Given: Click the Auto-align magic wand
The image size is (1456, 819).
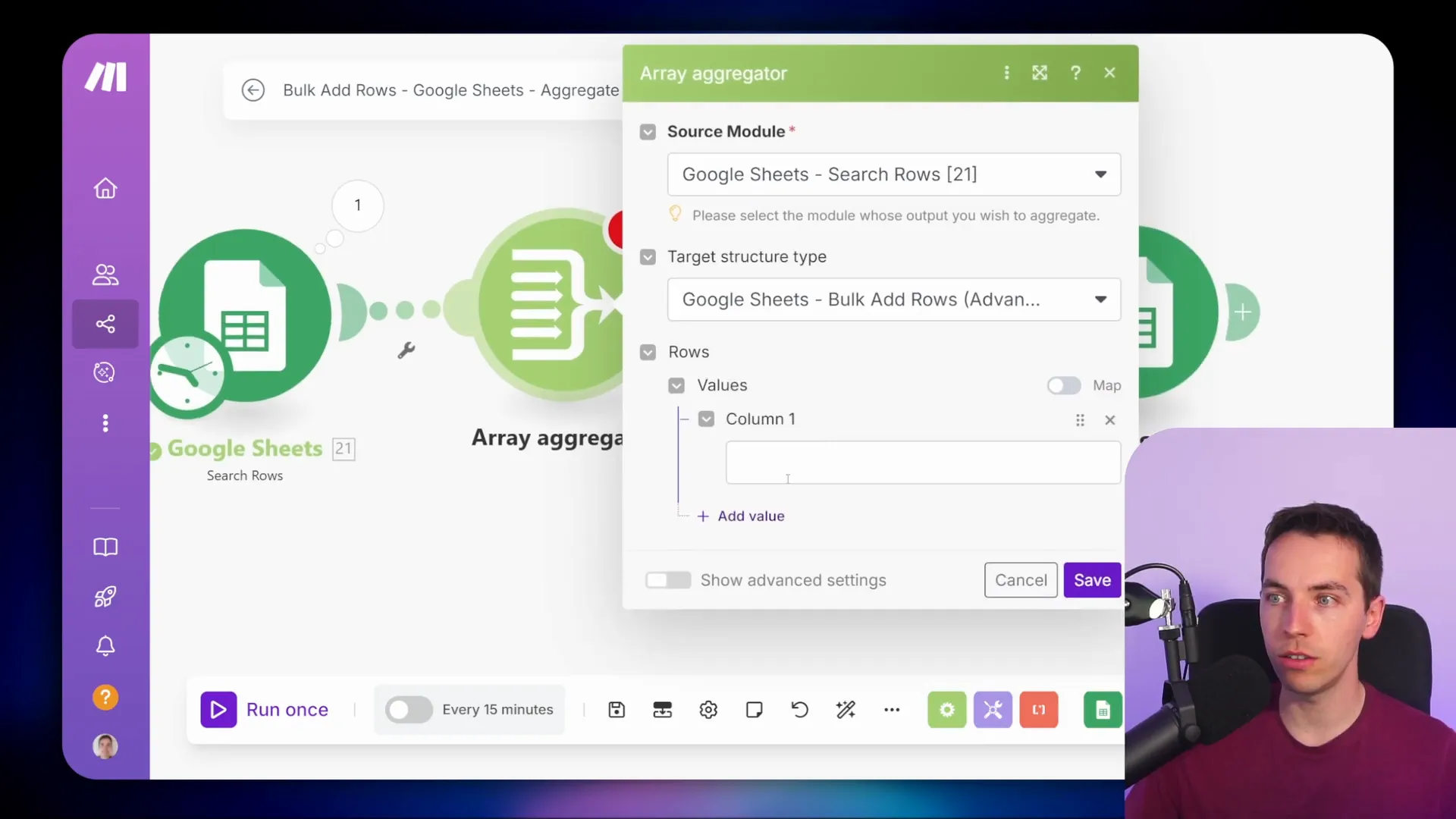Looking at the screenshot, I should click(x=846, y=710).
